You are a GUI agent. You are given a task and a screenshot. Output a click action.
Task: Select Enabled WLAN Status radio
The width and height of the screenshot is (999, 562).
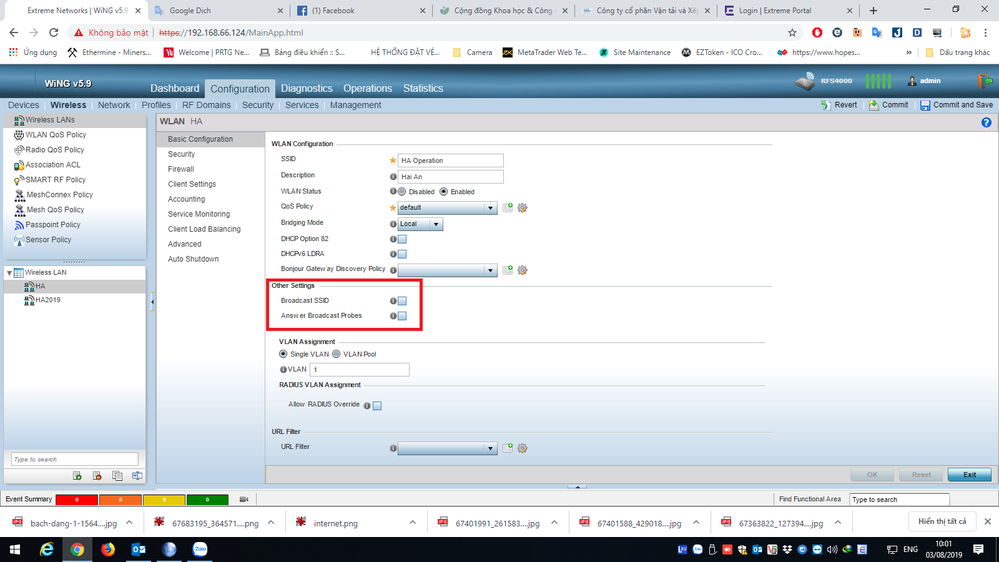tap(444, 192)
